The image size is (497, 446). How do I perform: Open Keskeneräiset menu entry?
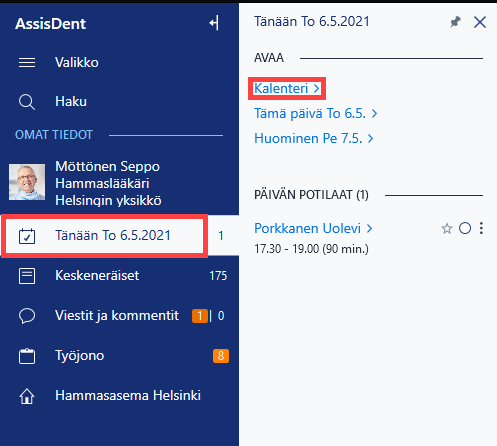120,276
